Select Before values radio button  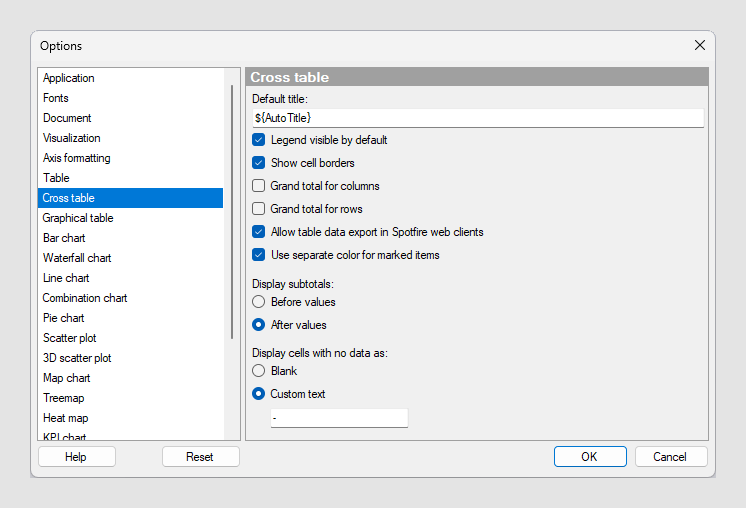pyautogui.click(x=258, y=302)
